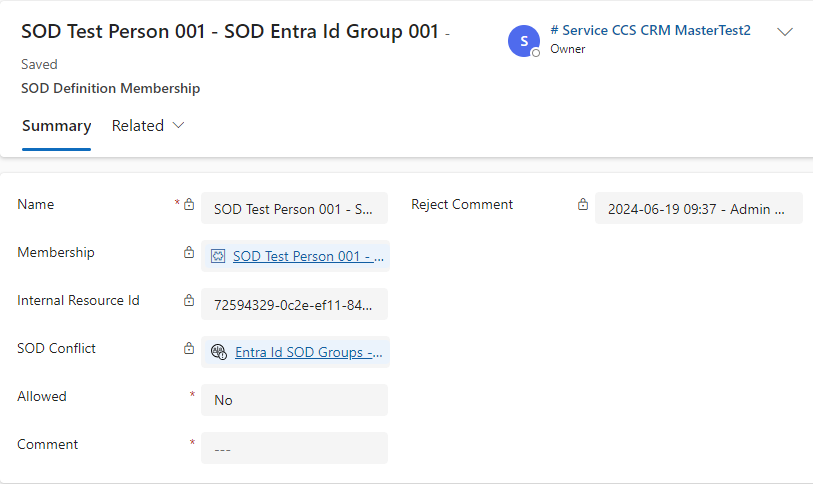Viewport: 813px width, 484px height.
Task: Click the SOD Definition Membership form label
Action: [x=110, y=88]
